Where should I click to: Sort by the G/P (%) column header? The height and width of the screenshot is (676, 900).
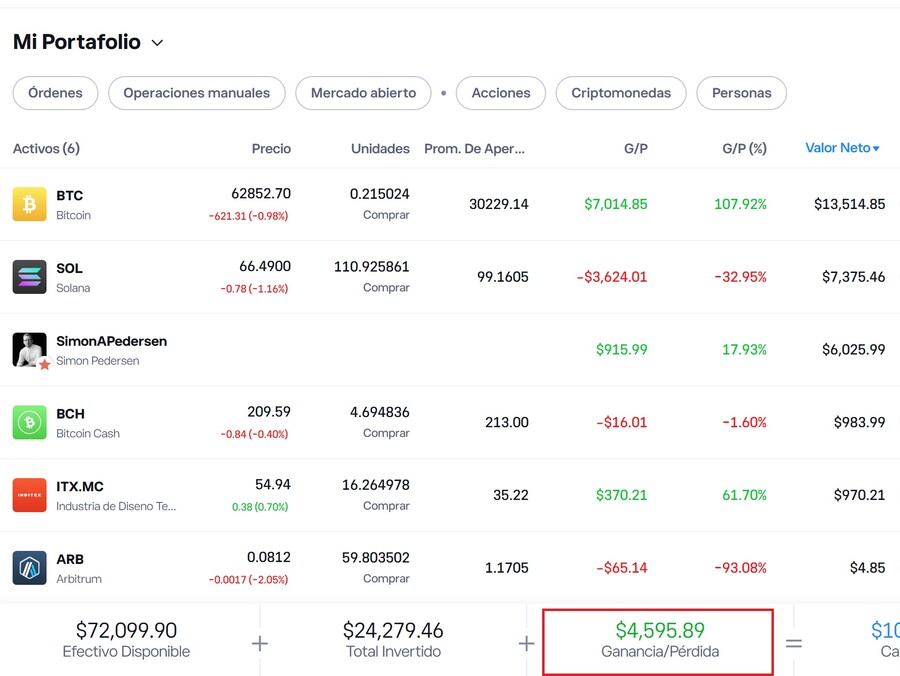pos(744,149)
